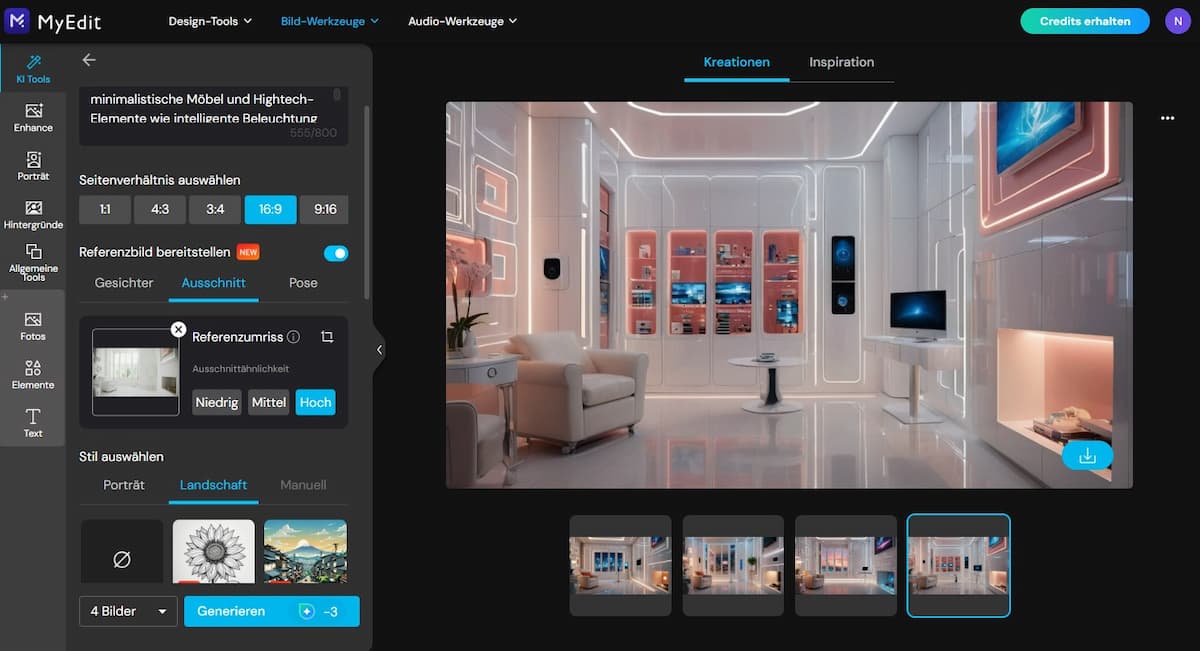Download the generated image
This screenshot has height=651, width=1200.
click(x=1088, y=456)
